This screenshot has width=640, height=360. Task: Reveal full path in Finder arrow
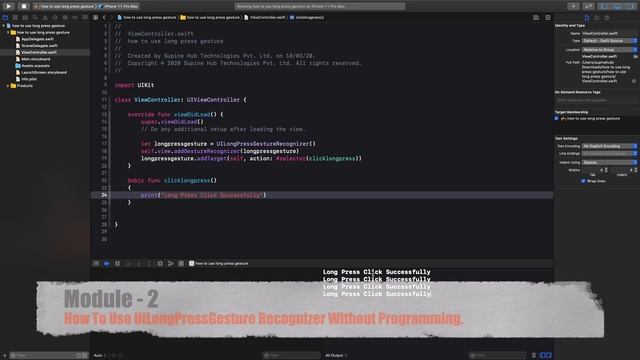click(x=634, y=81)
